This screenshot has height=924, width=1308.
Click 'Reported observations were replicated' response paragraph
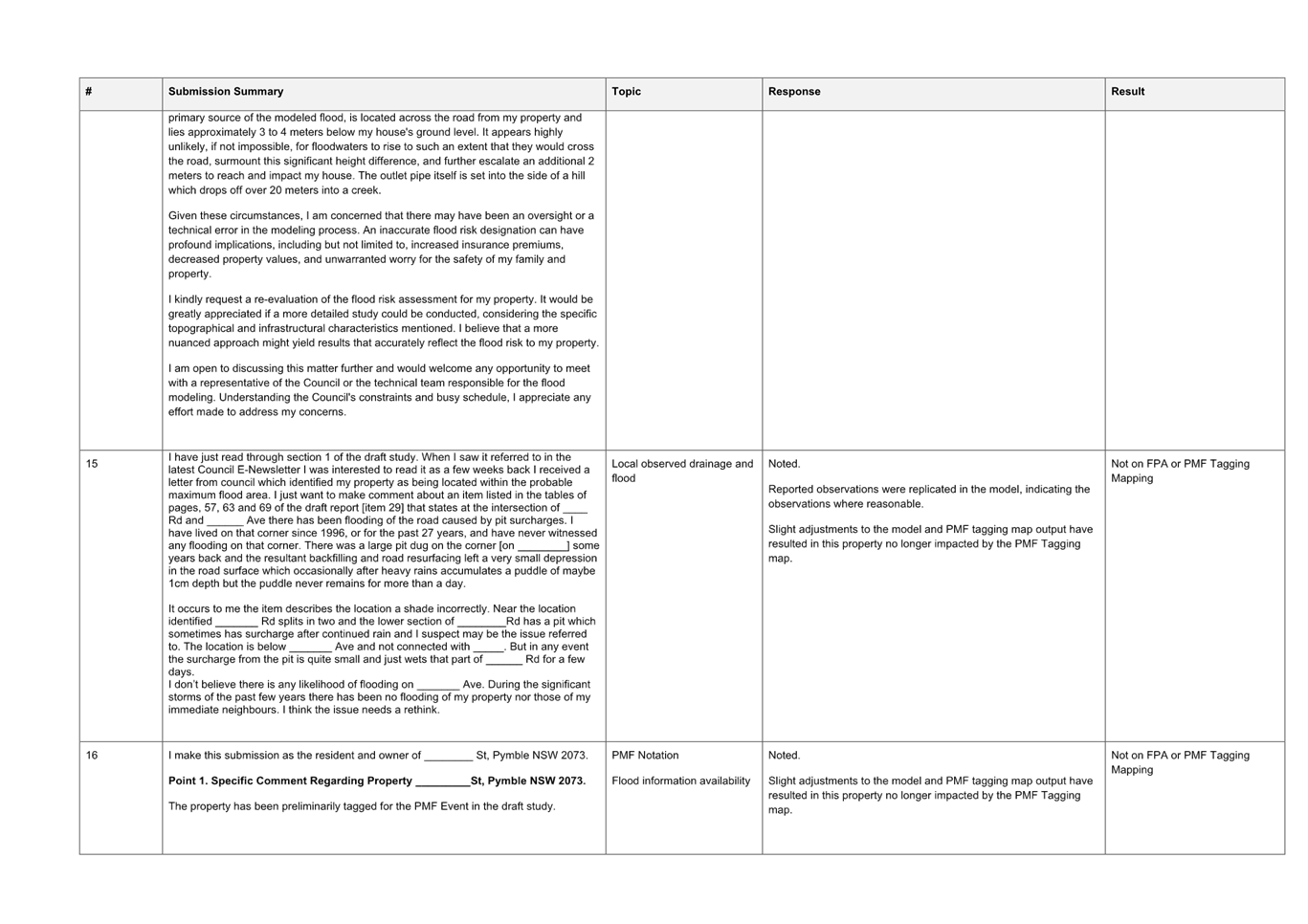929,496
